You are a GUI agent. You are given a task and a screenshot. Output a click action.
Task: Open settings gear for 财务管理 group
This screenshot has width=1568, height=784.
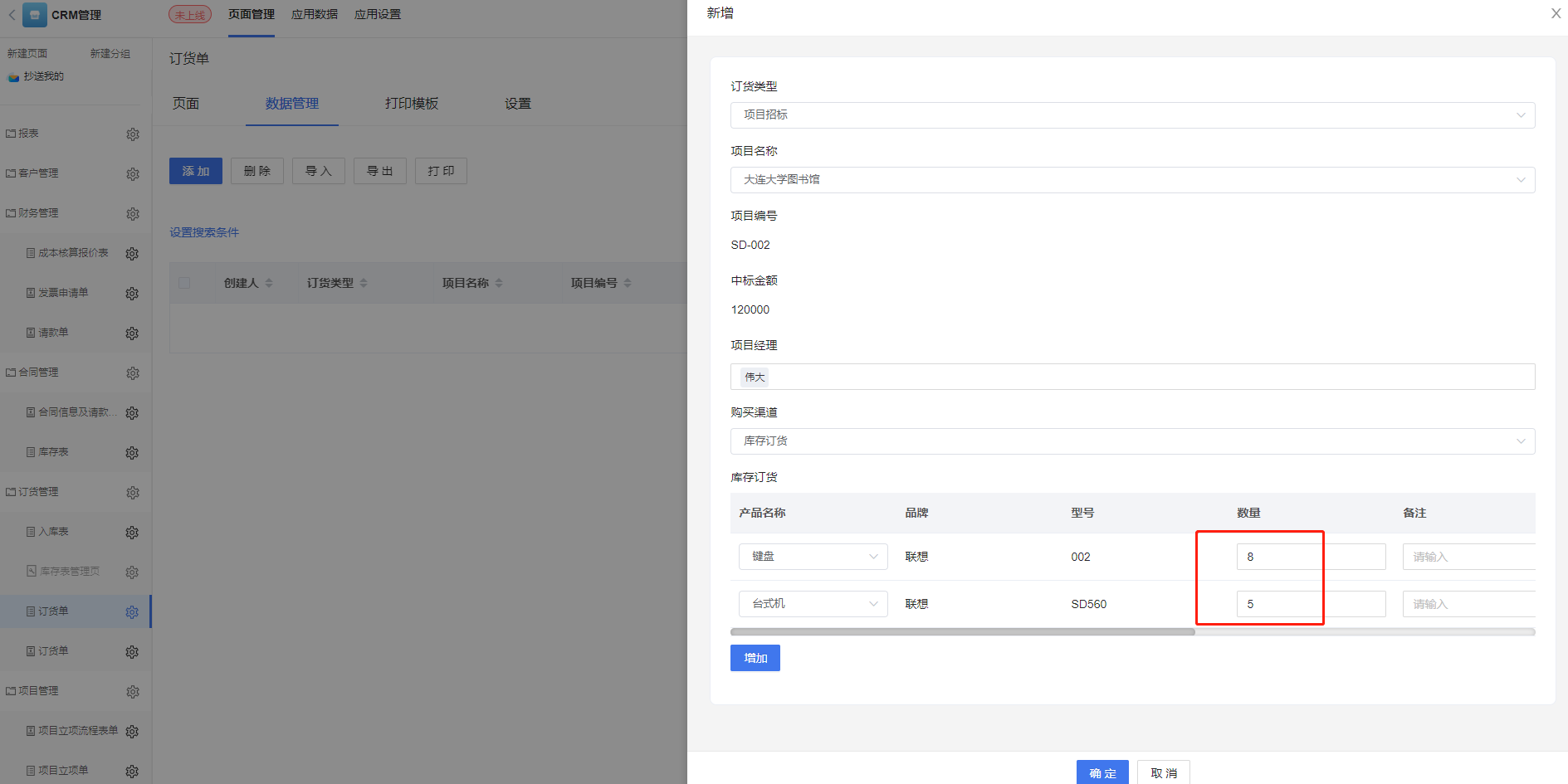[133, 214]
